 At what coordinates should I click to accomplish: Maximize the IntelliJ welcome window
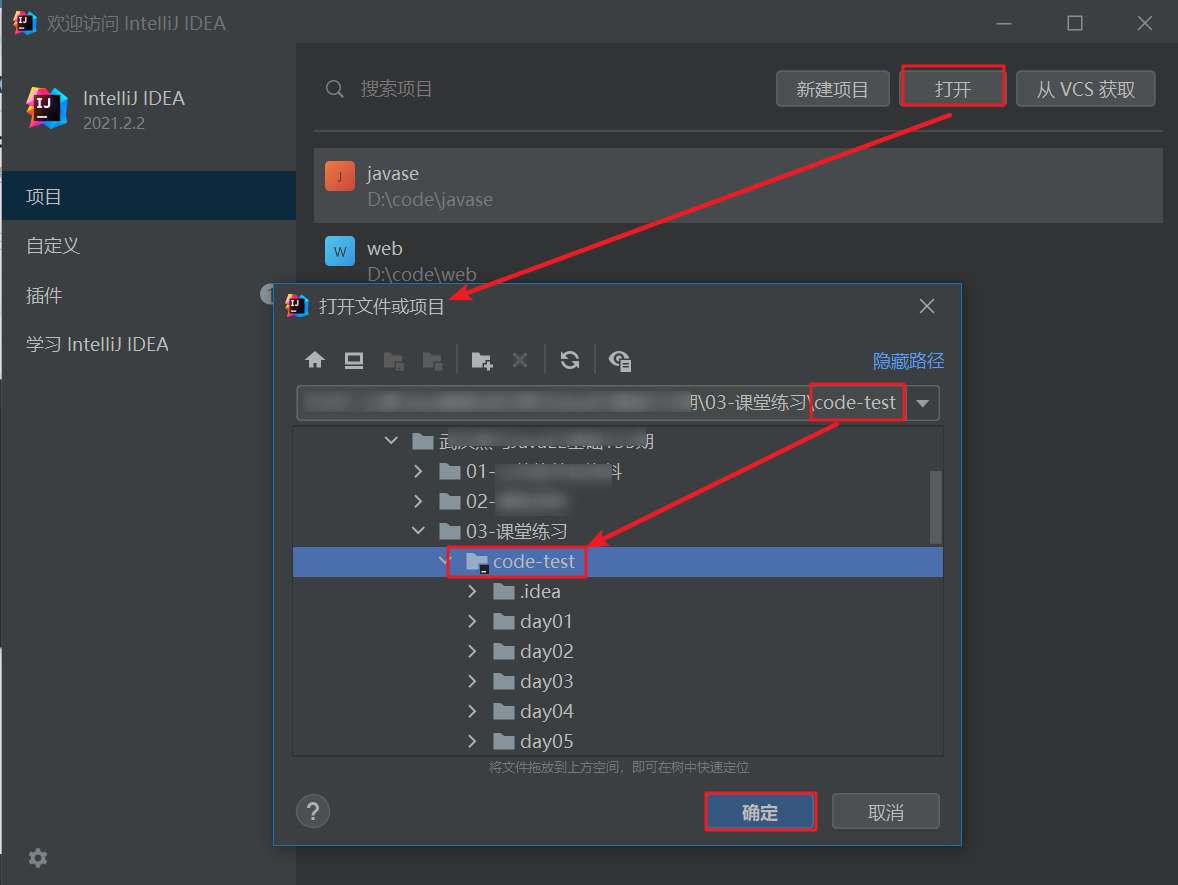[1075, 23]
